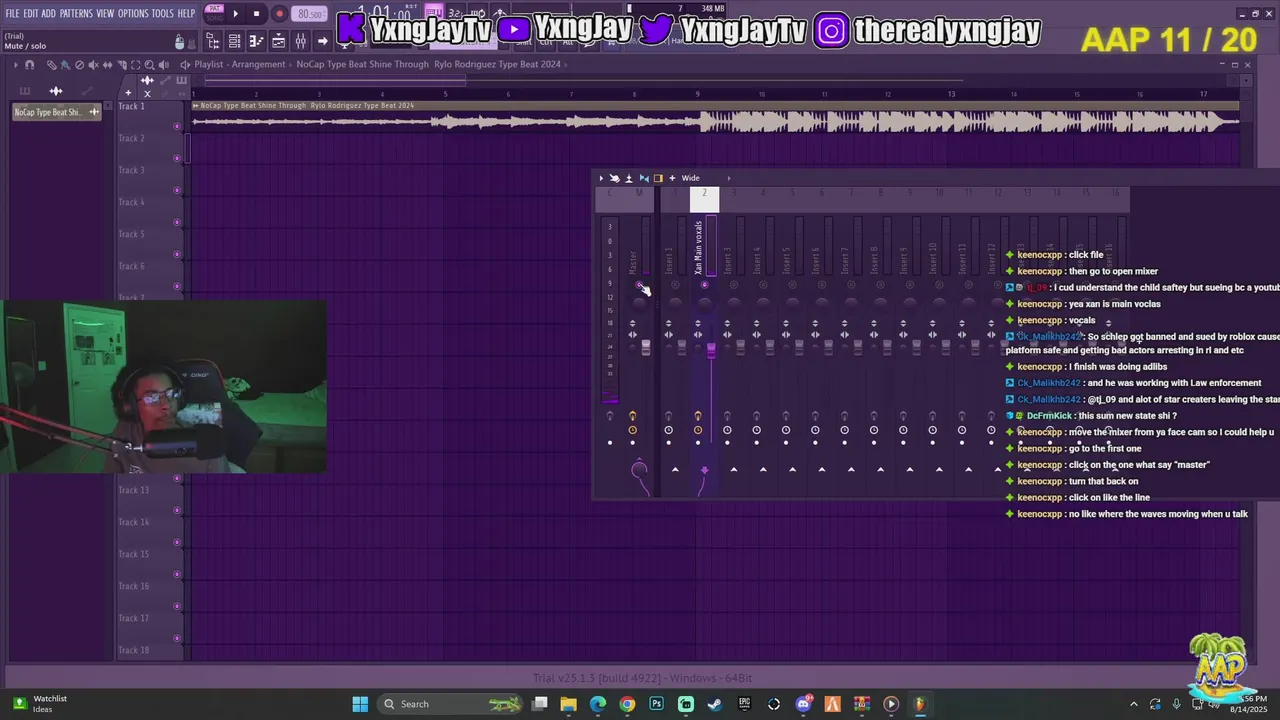Toggle mute on Xan Main voxals track
The width and height of the screenshot is (1280, 720).
[x=704, y=285]
